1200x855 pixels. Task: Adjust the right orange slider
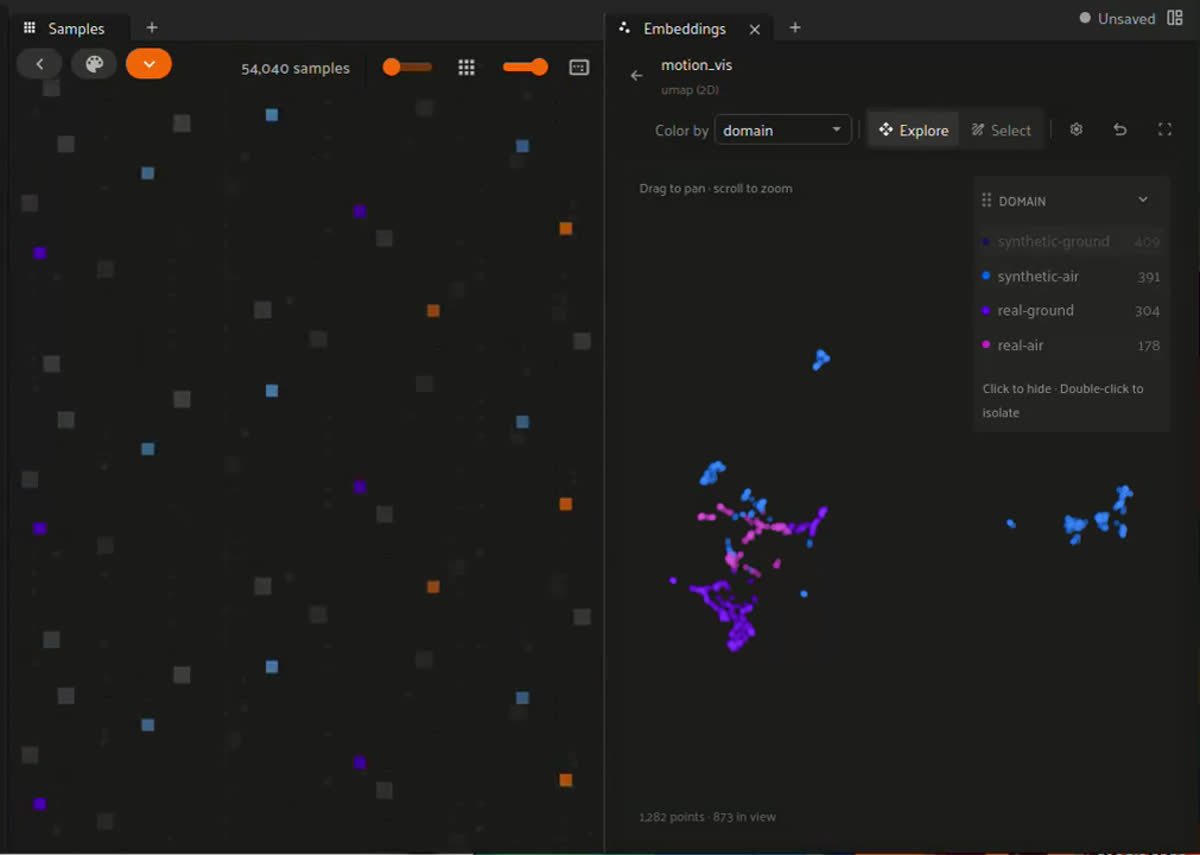coord(525,67)
